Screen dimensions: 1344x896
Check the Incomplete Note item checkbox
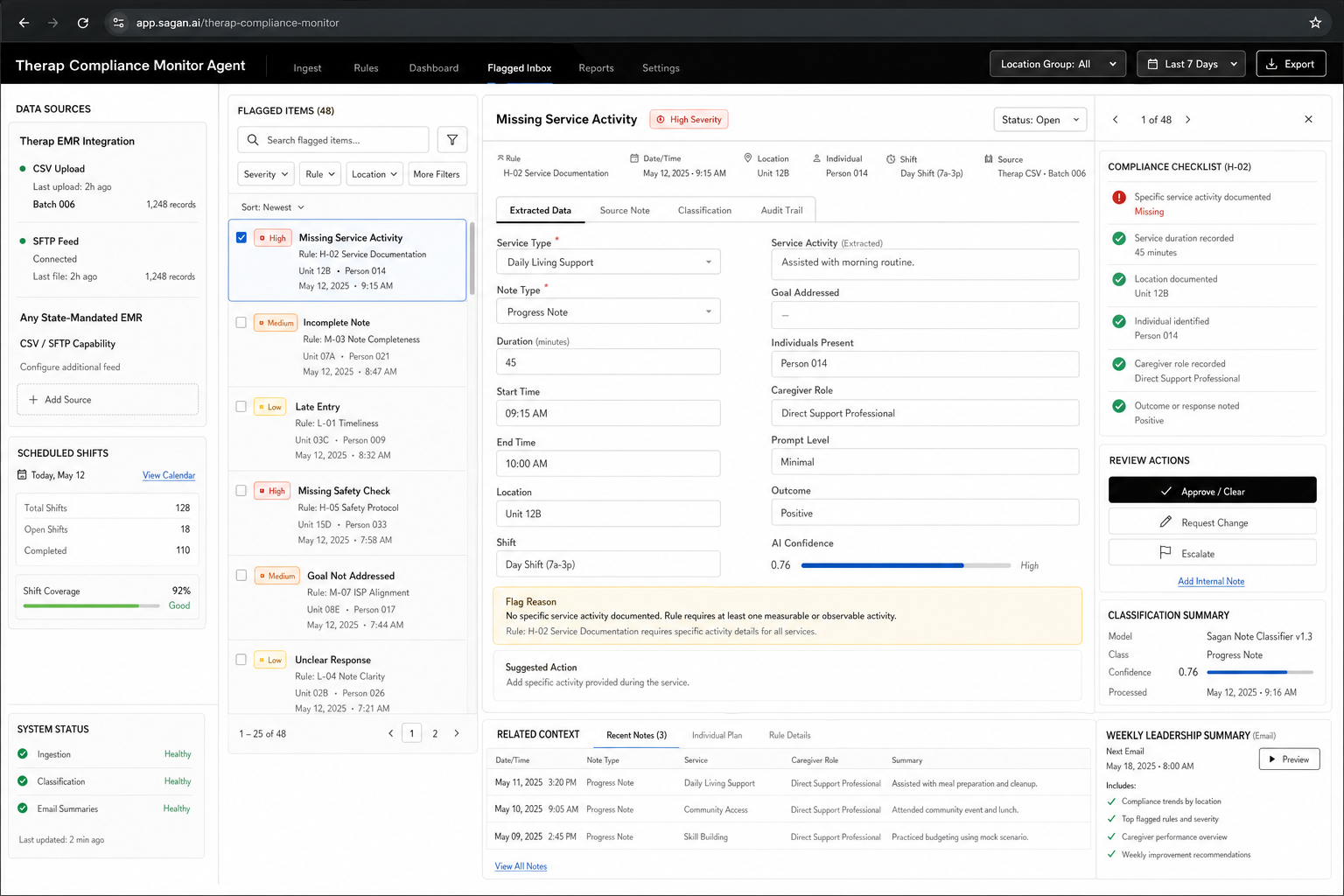[241, 322]
